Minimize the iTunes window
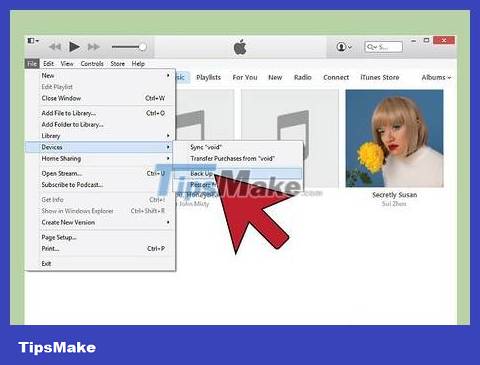This screenshot has width=480, height=365. pyautogui.click(x=413, y=41)
